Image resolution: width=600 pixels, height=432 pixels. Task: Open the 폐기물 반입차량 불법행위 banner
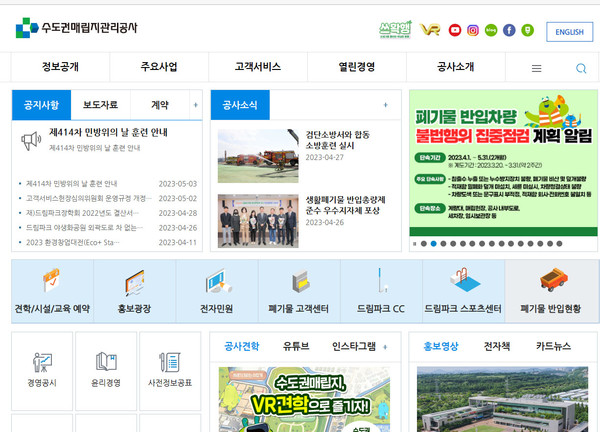(x=503, y=163)
